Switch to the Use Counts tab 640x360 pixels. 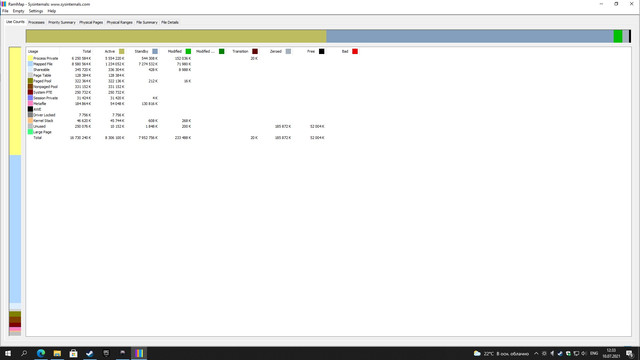coord(15,22)
